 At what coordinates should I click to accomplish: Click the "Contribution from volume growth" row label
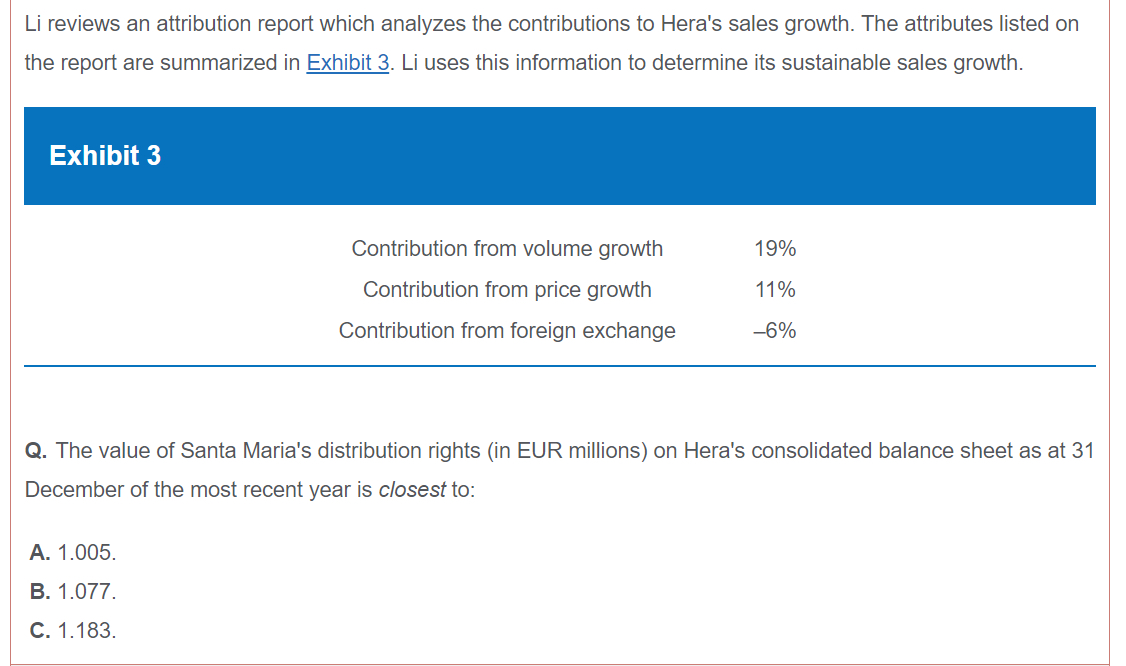tap(507, 249)
